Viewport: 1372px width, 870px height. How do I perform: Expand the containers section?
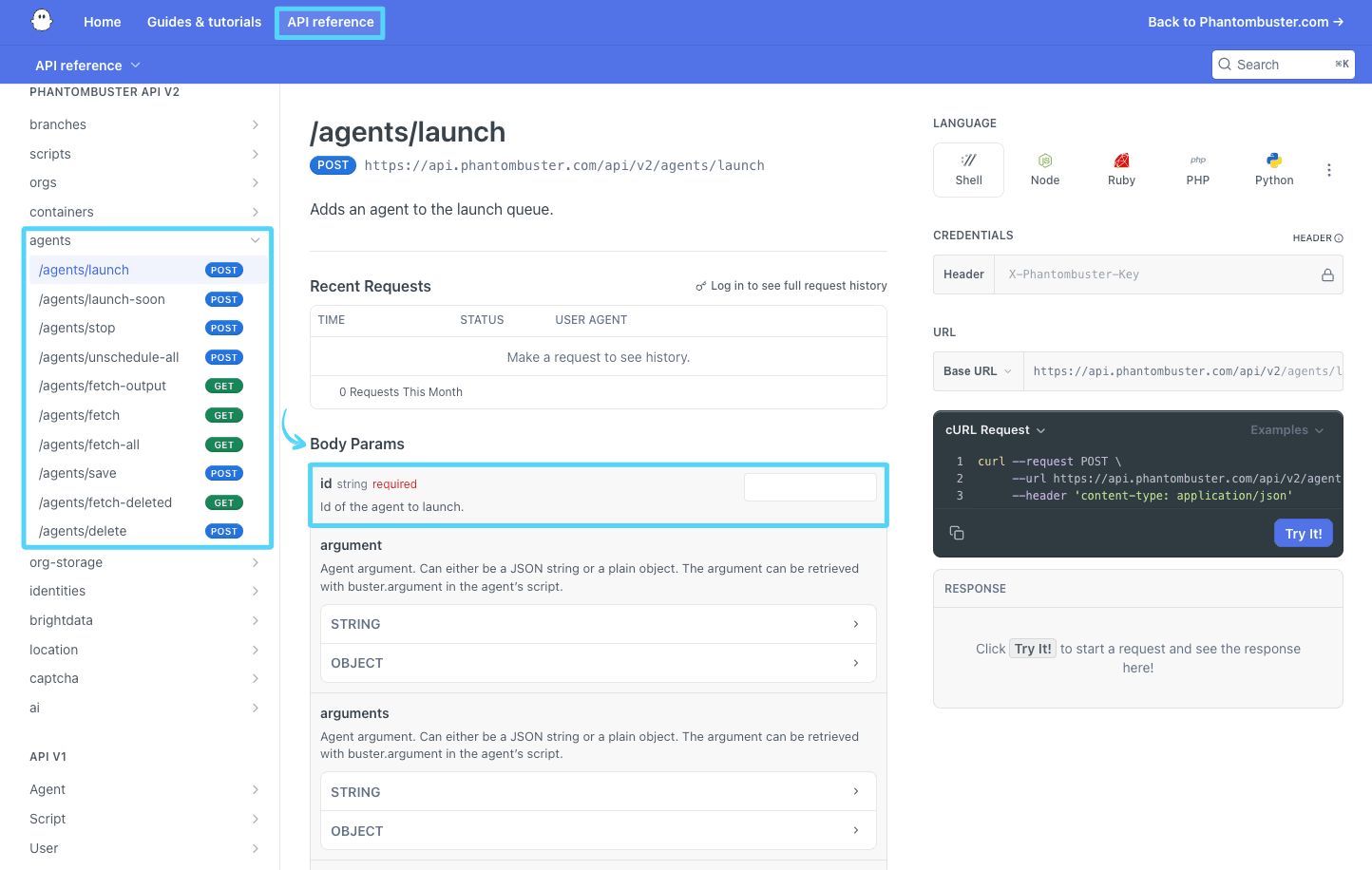(x=256, y=212)
